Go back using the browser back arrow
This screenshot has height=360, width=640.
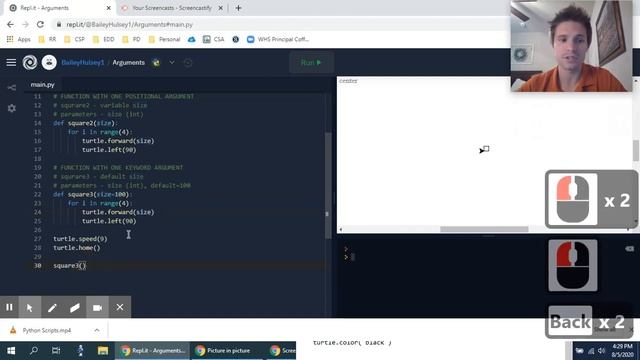click(x=10, y=24)
